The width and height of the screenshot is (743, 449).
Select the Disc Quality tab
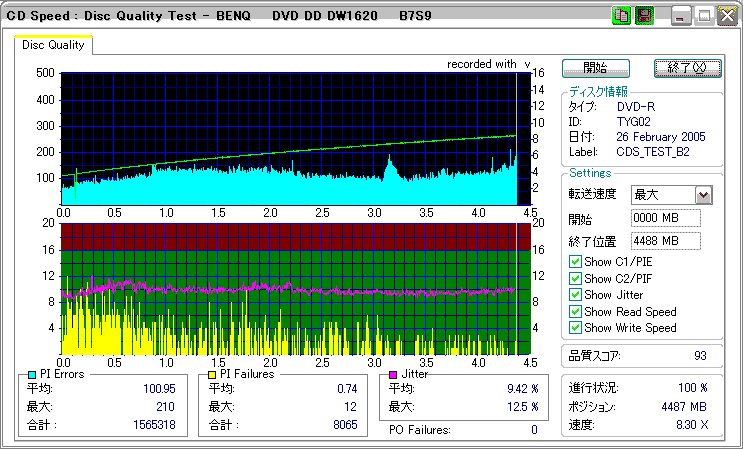[53, 45]
